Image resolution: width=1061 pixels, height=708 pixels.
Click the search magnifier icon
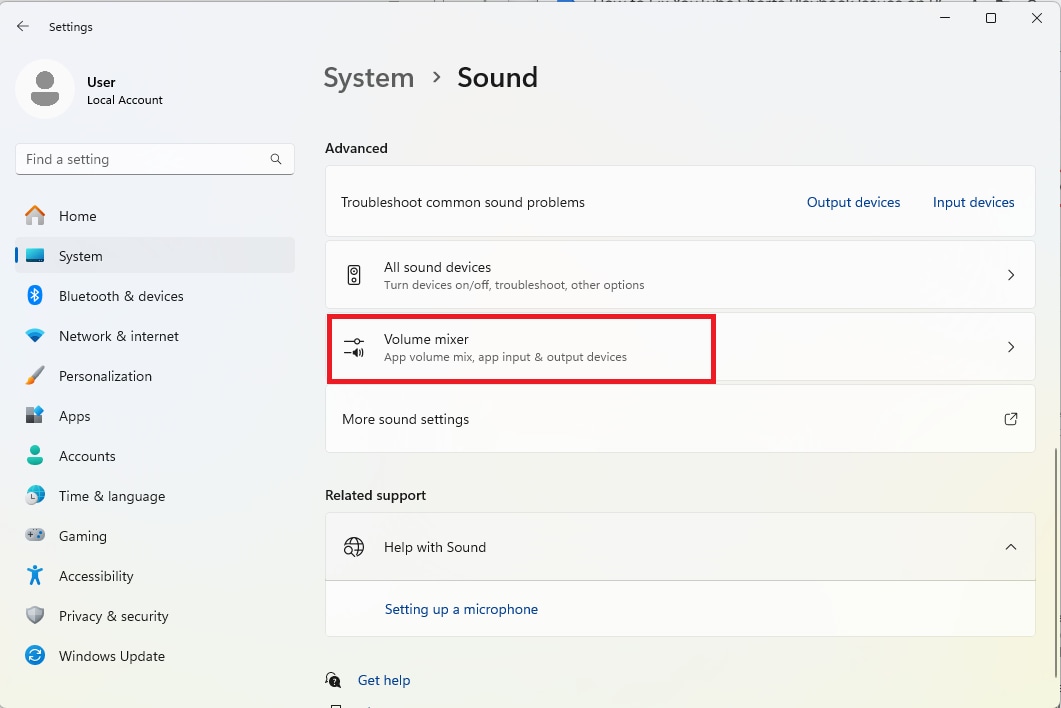[x=275, y=159]
